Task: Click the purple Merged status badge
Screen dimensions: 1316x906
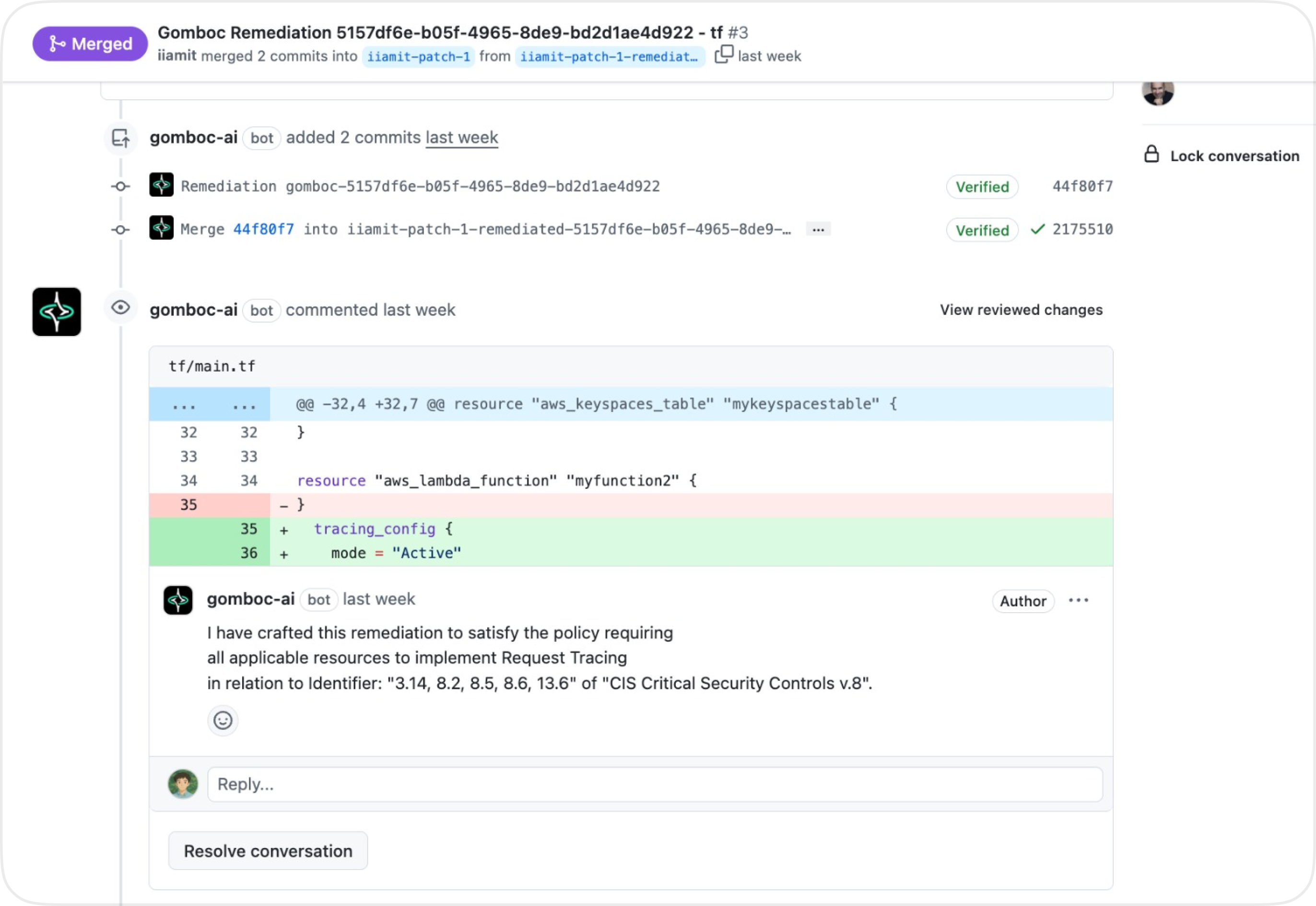Action: coord(90,44)
